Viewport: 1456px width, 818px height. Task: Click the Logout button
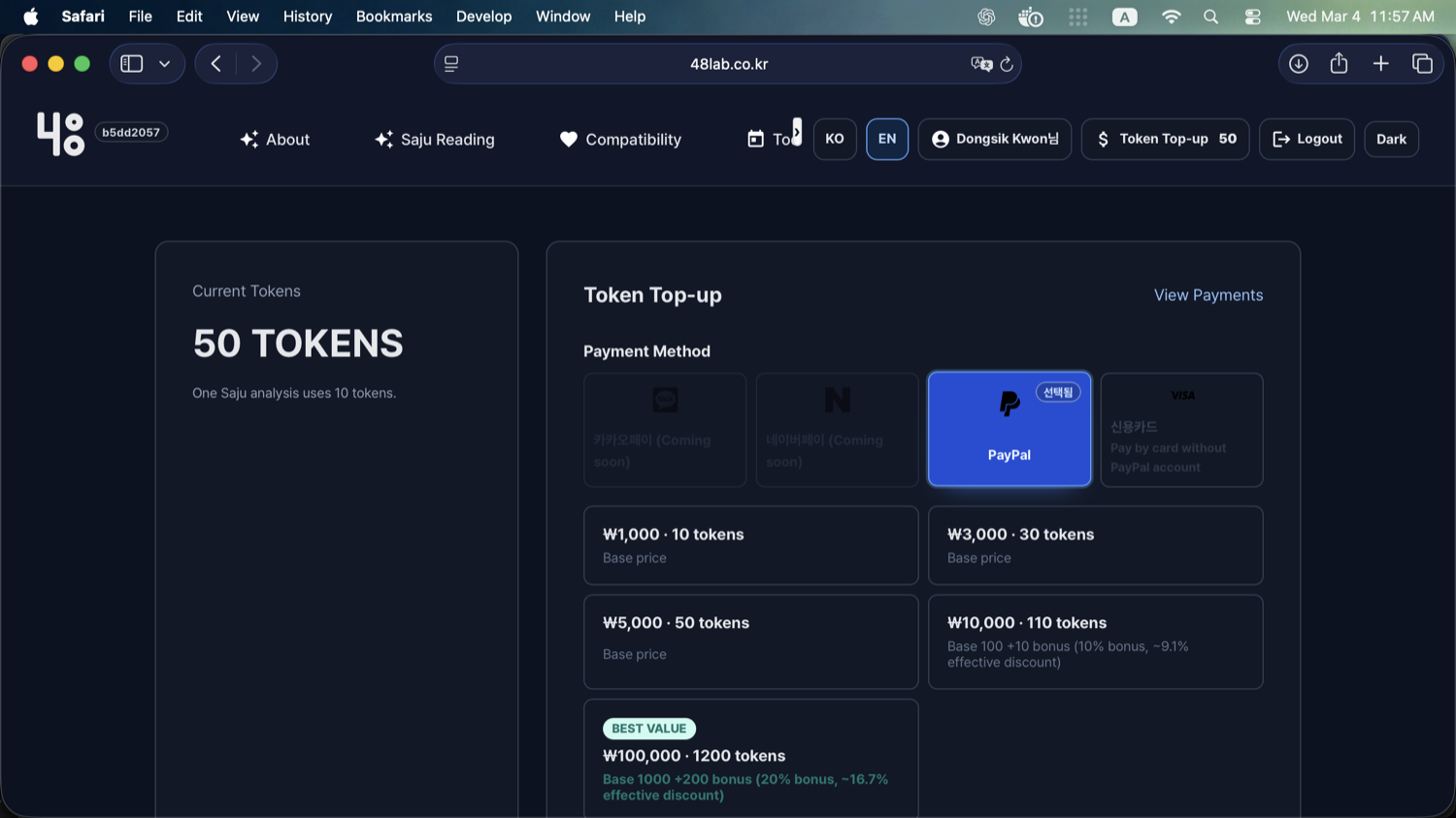click(1307, 139)
